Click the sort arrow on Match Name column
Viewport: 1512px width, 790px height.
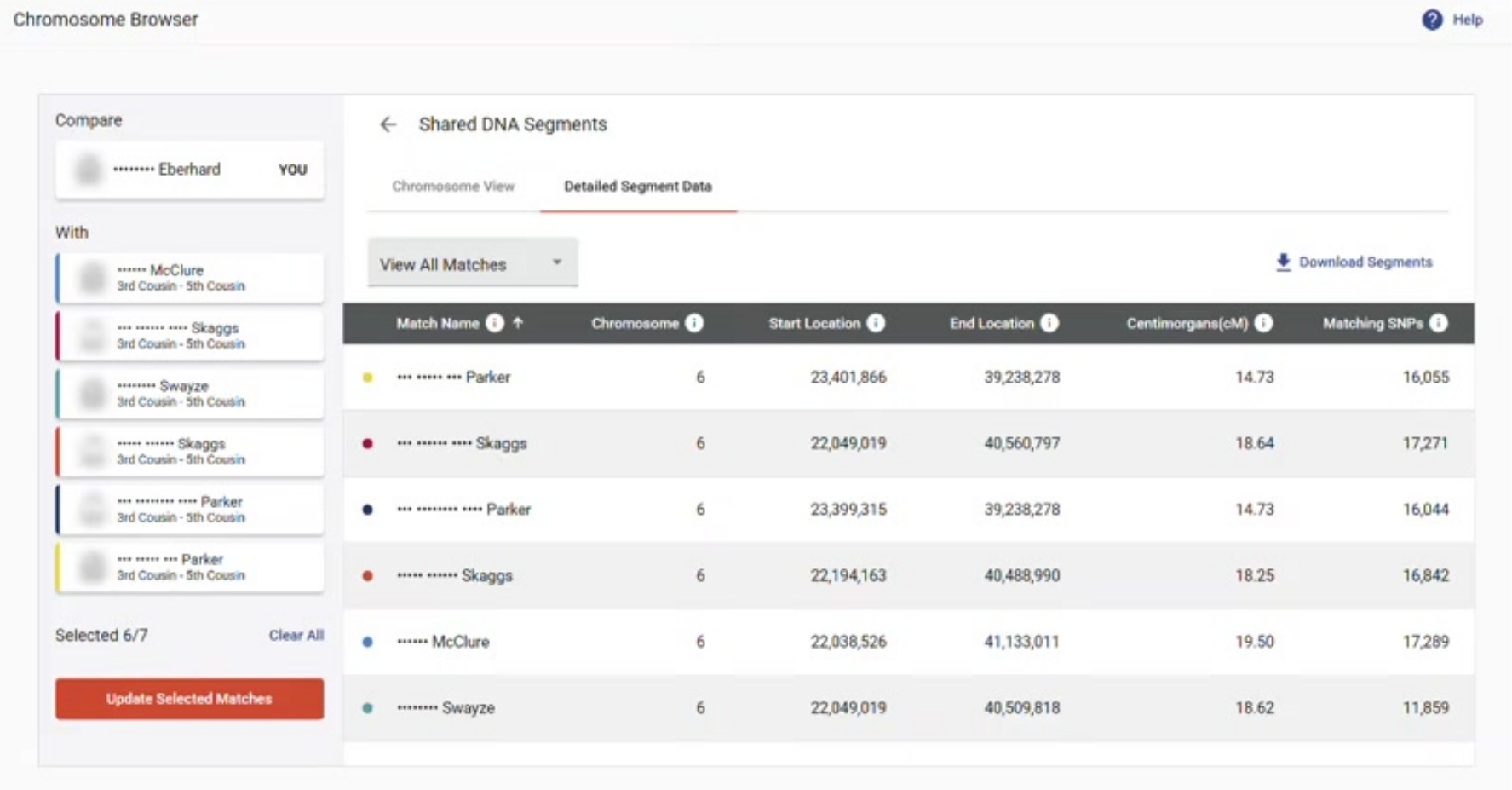click(518, 323)
